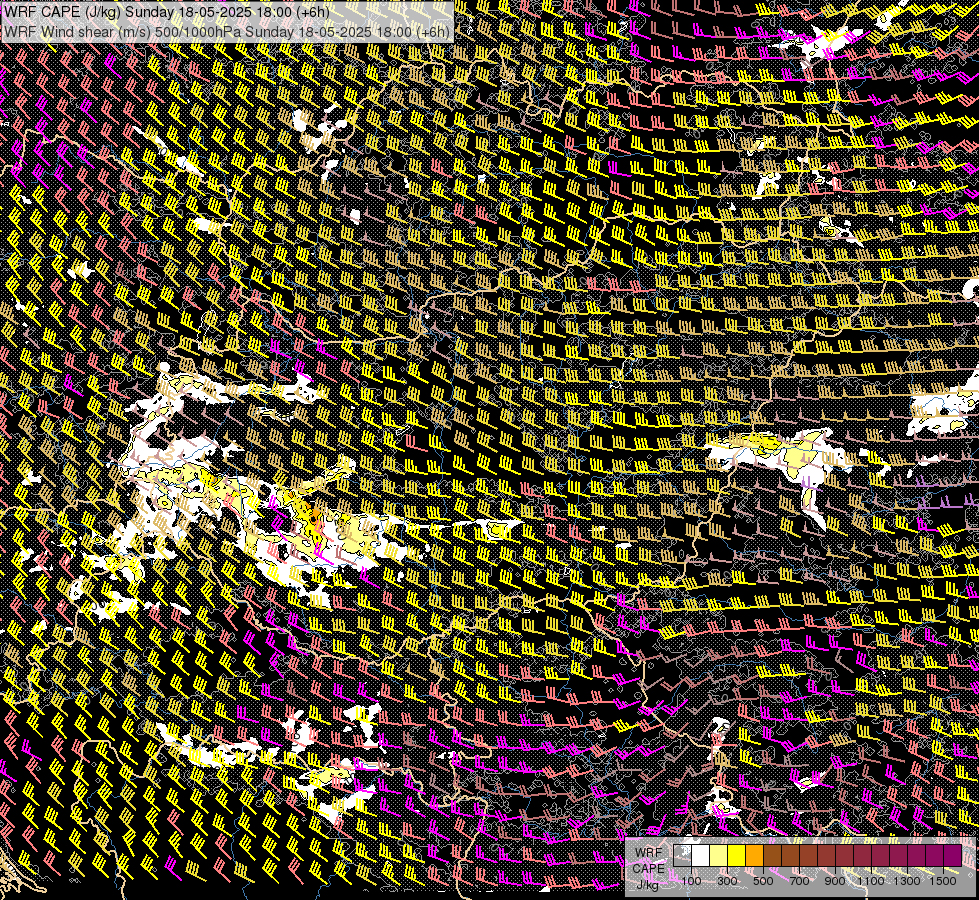
Task: Click the 500 legend value
Action: click(x=763, y=881)
